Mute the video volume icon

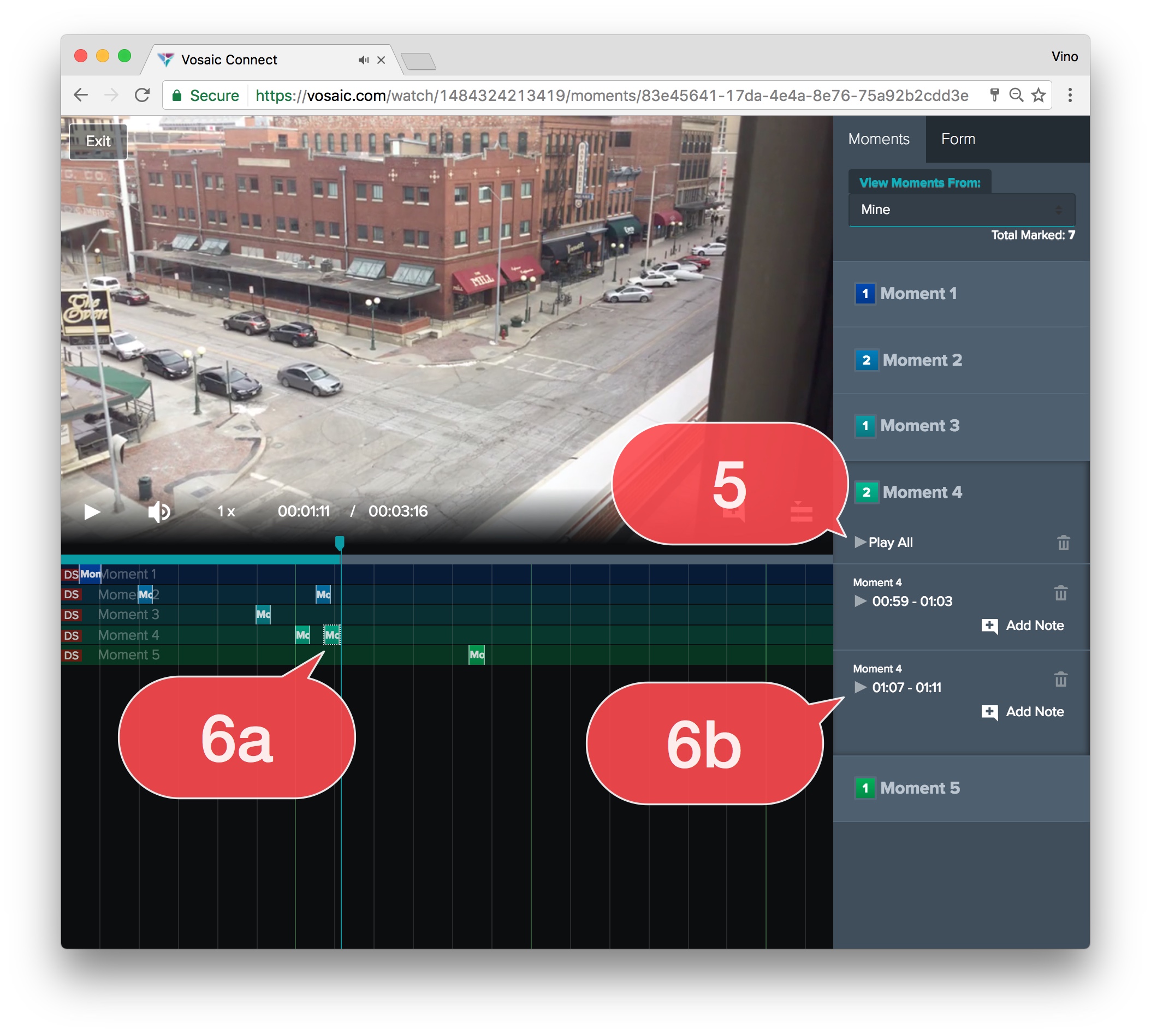(x=158, y=511)
